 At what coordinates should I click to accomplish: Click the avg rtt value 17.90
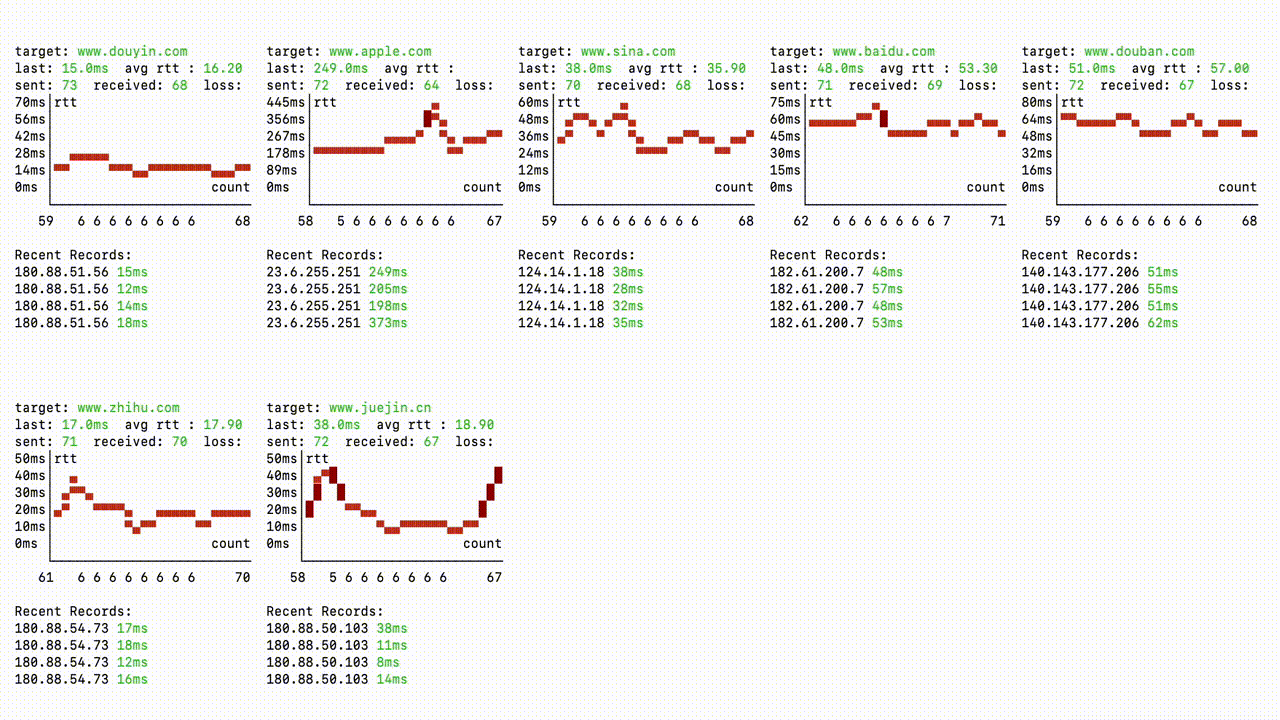tap(222, 424)
